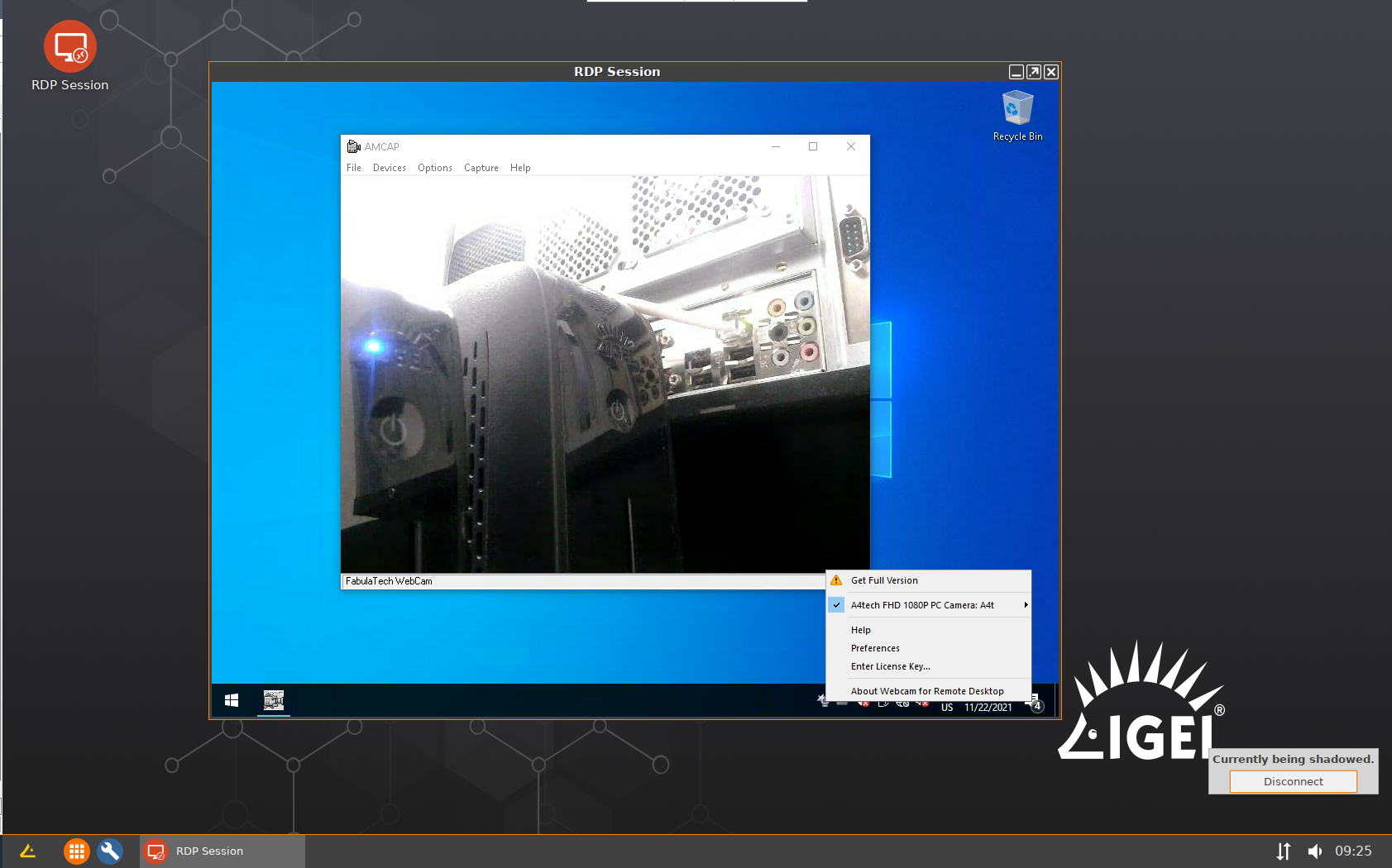Expand A4tech FHD 1080P PC Camera submenu
Viewport: 1392px width, 868px height.
point(928,605)
